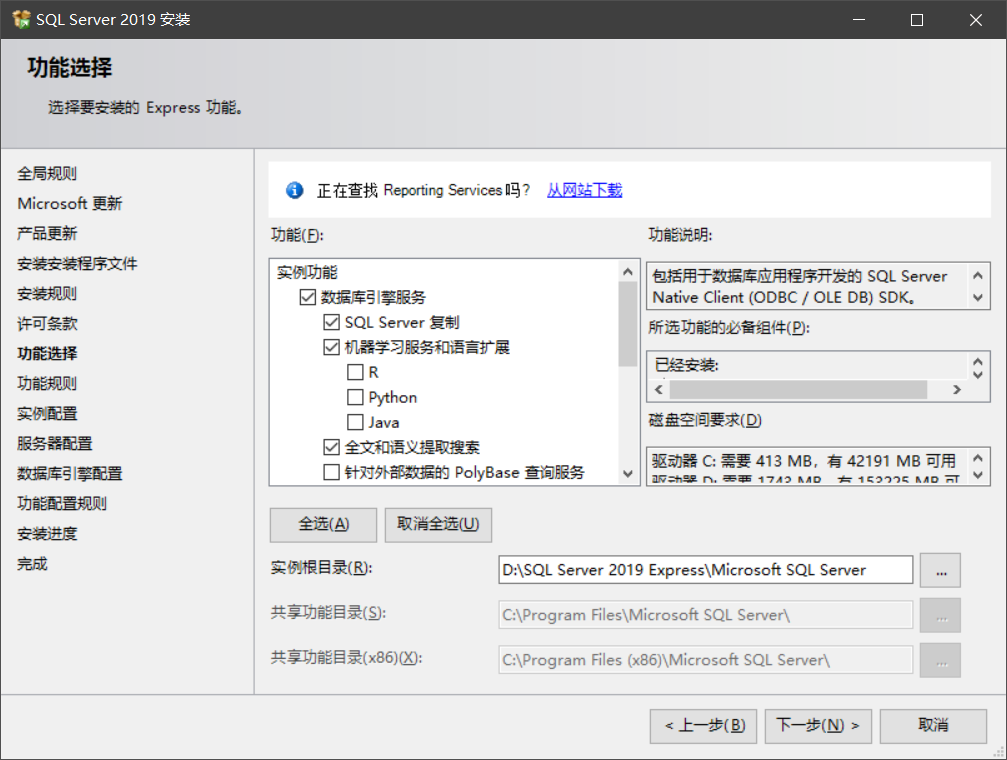Select the 安装规则 step
Image resolution: width=1007 pixels, height=760 pixels.
(47, 294)
